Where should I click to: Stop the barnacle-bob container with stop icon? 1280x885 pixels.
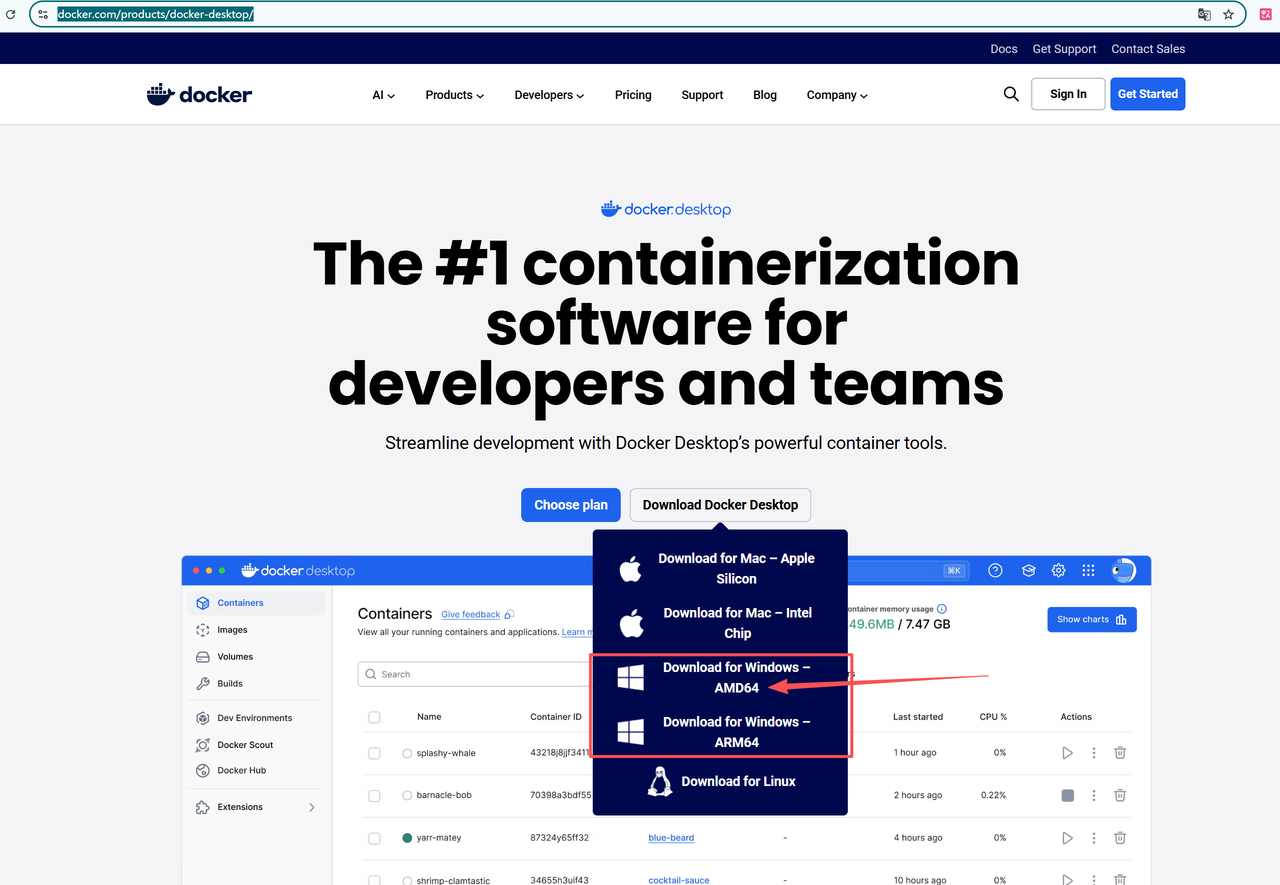click(x=1067, y=795)
